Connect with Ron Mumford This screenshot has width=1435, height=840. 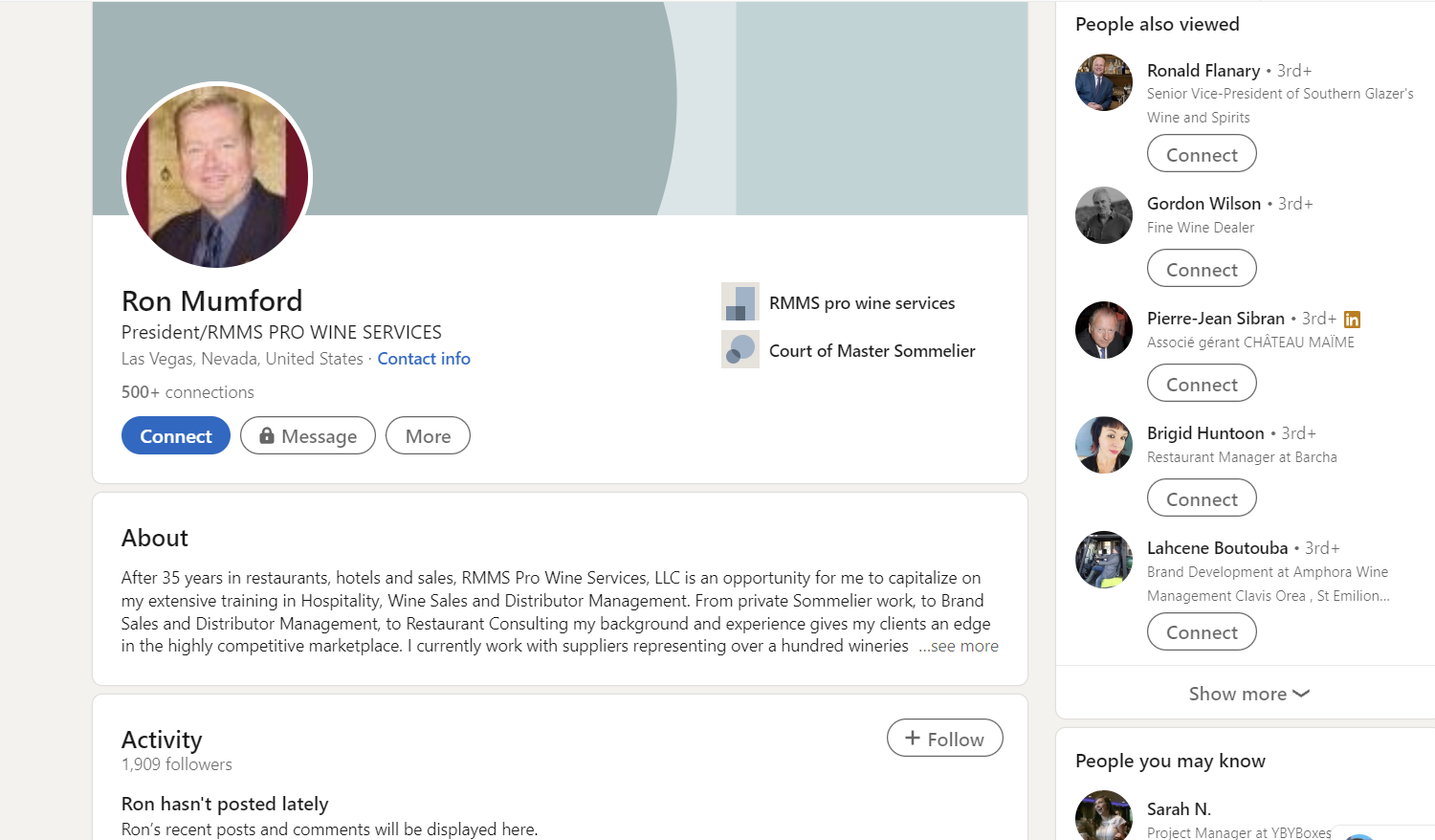click(x=175, y=436)
